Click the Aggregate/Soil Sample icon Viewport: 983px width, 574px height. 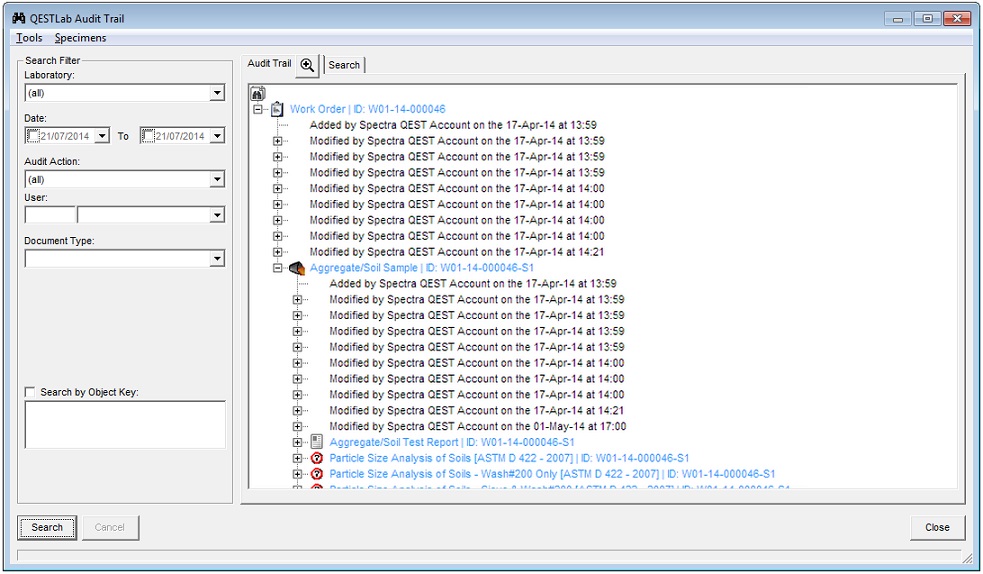click(297, 268)
